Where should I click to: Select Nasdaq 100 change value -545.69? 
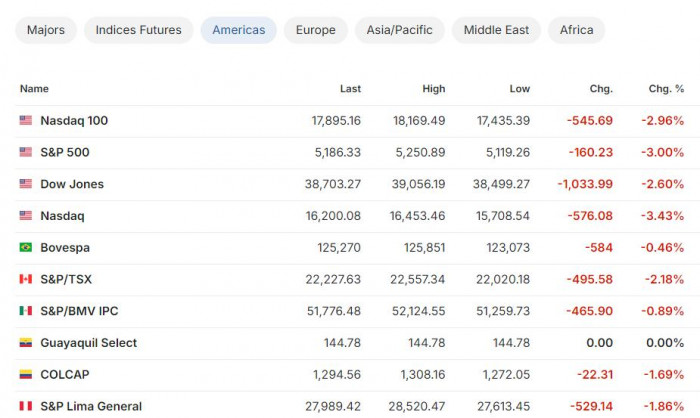[x=590, y=121]
